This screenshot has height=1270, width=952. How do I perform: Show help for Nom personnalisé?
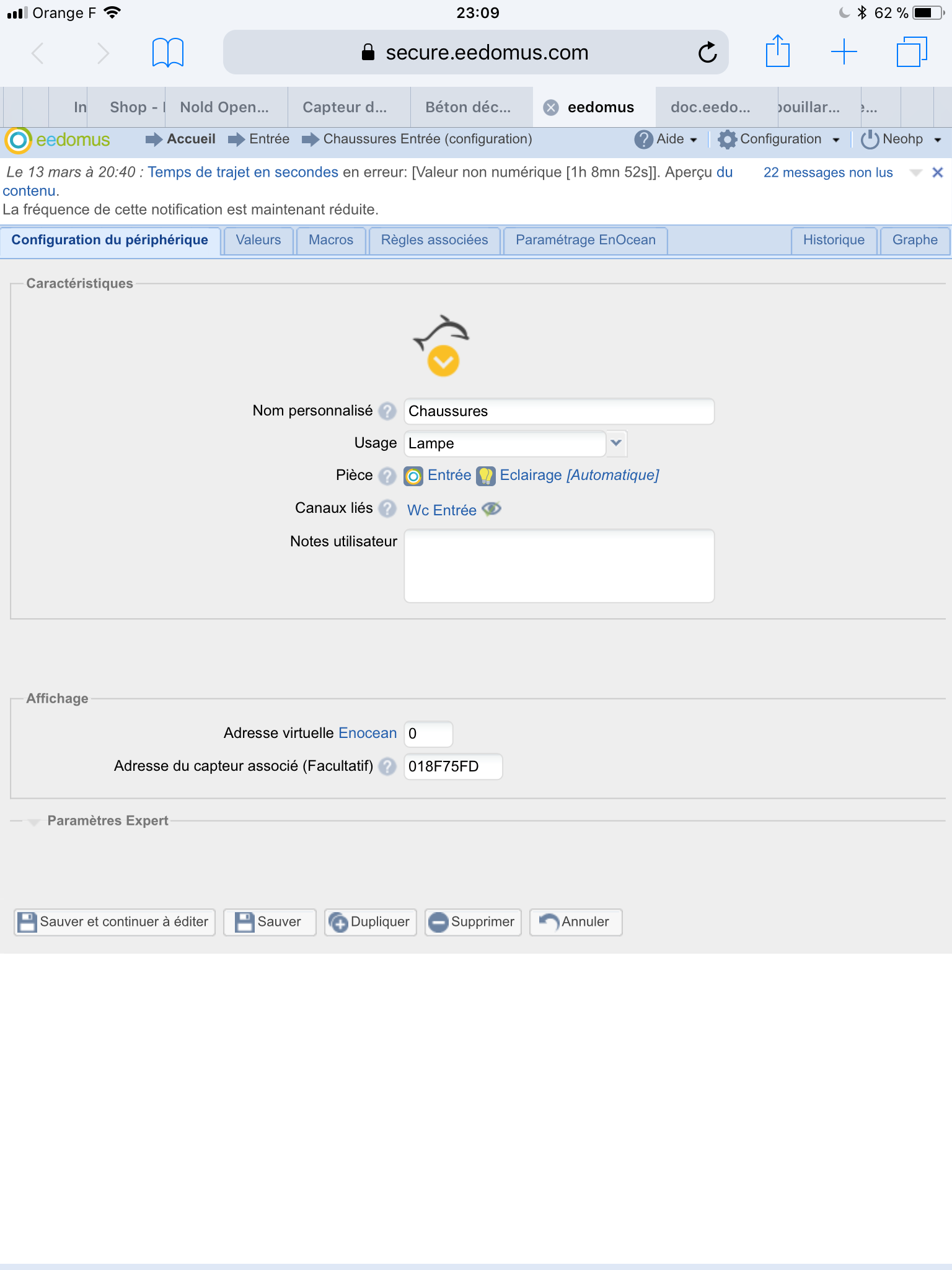click(x=387, y=411)
